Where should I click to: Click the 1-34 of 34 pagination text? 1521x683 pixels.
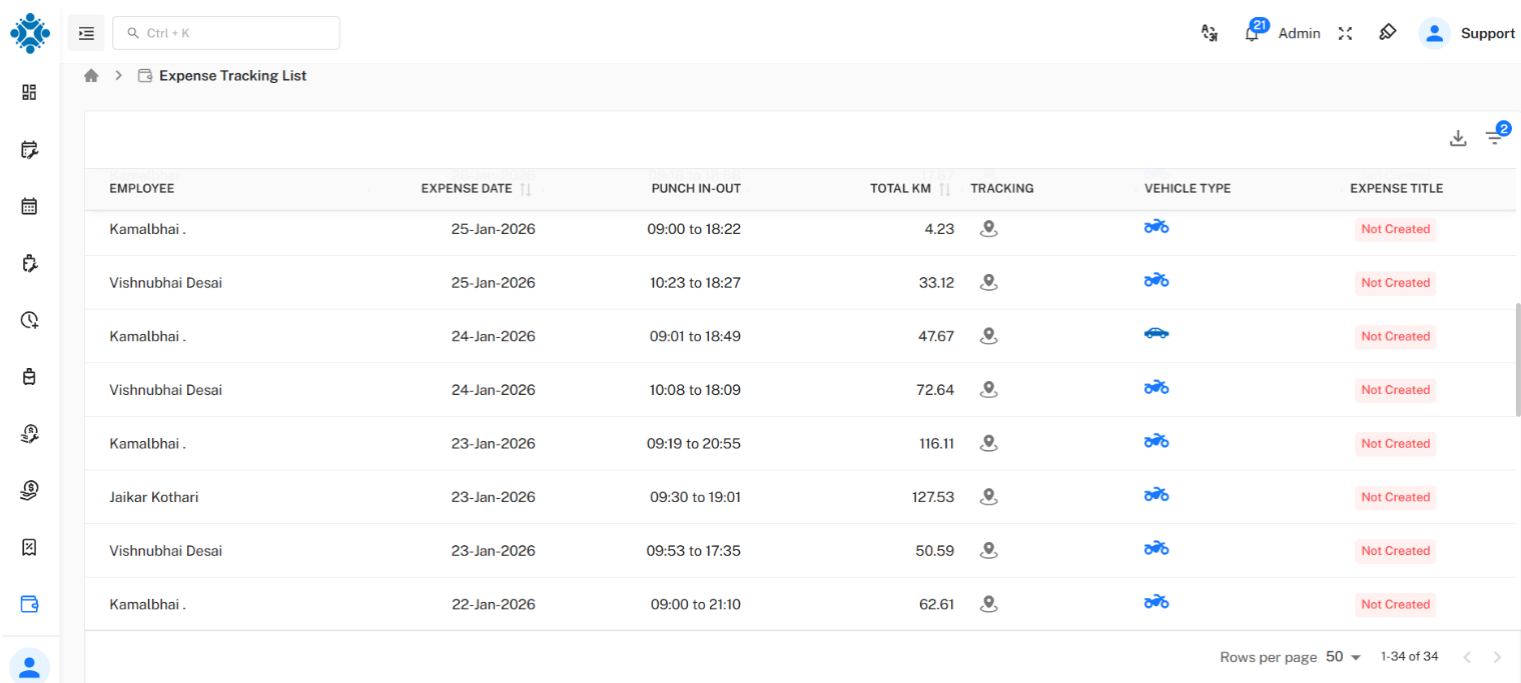[x=1409, y=657]
